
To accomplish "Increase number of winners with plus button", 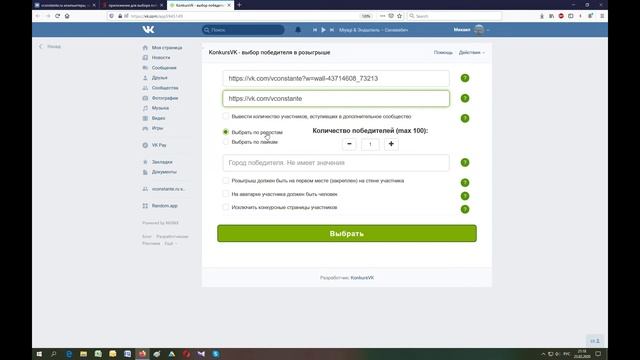I will pyautogui.click(x=391, y=144).
